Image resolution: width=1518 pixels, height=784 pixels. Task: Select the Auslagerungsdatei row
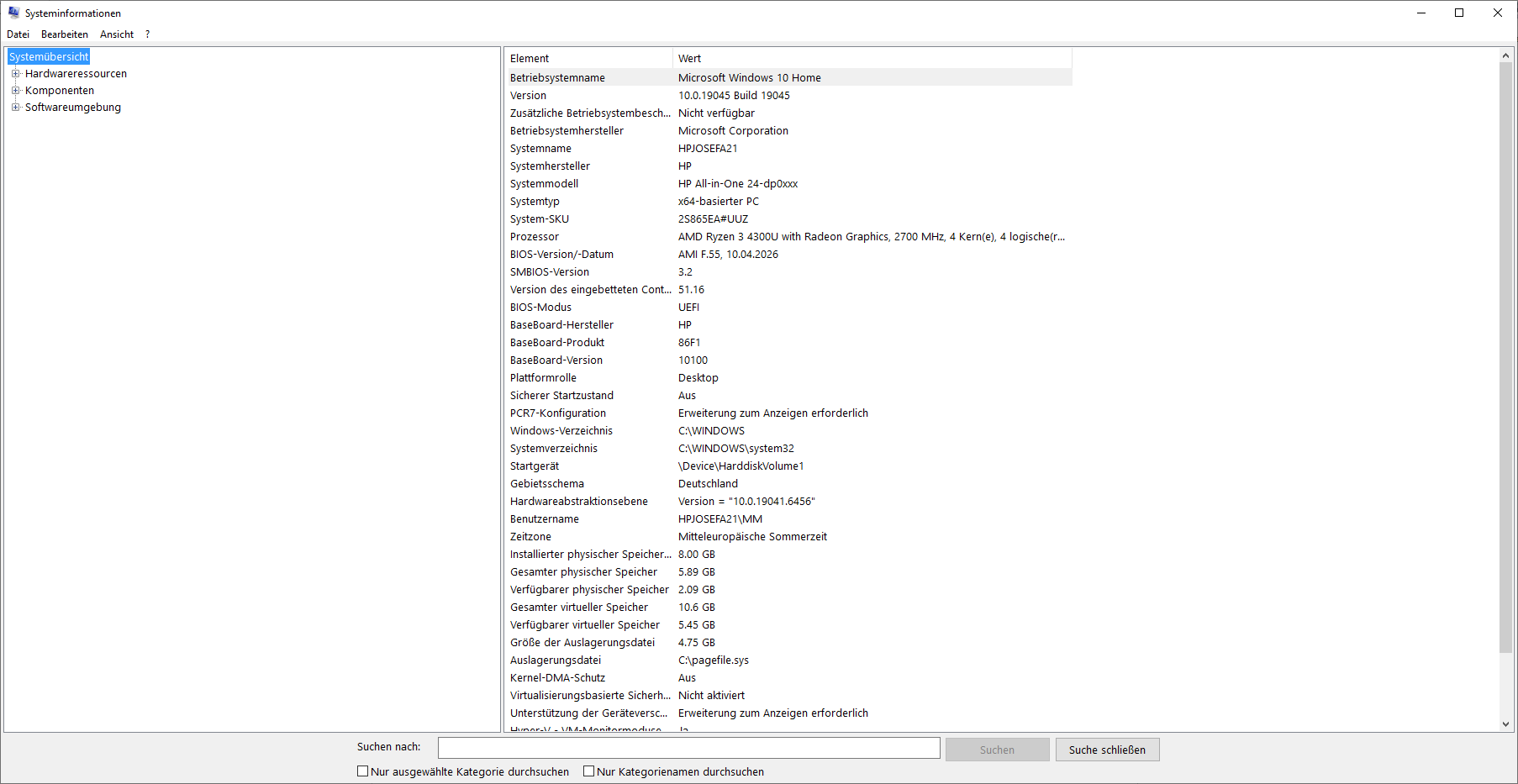[788, 660]
